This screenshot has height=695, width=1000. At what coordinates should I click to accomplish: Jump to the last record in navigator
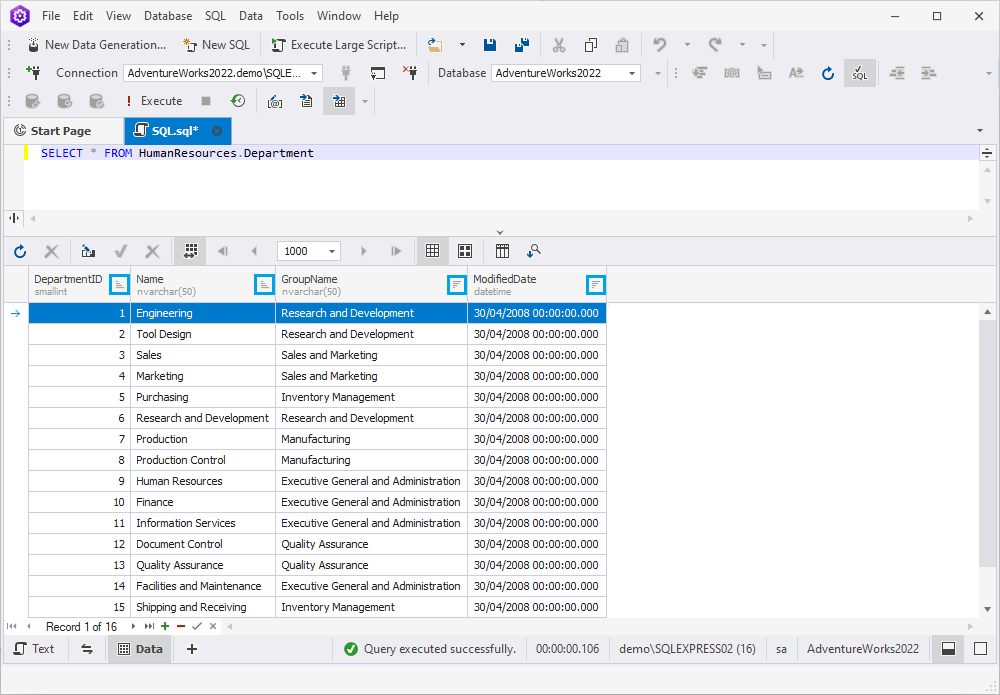149,626
